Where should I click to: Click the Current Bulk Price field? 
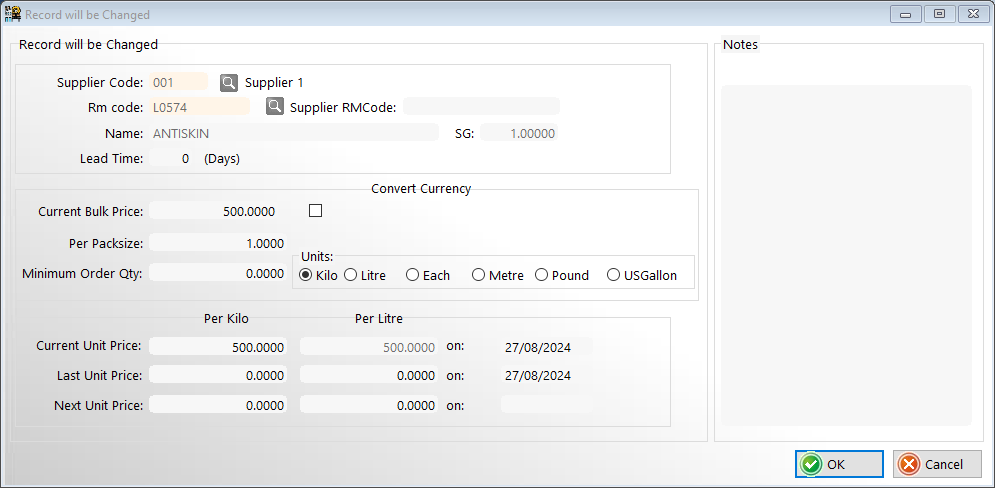click(x=218, y=211)
